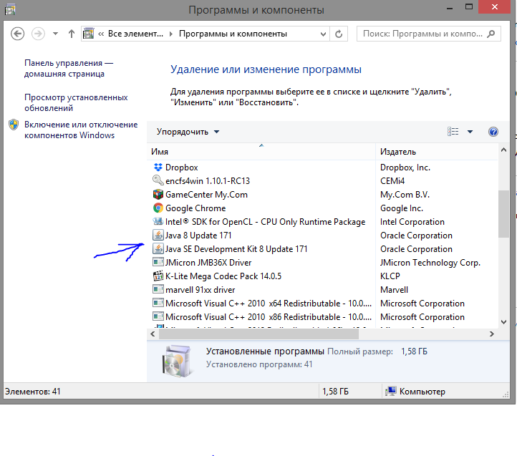
Task: Select Visual C++ 2010 x86 icon
Action: (158, 316)
